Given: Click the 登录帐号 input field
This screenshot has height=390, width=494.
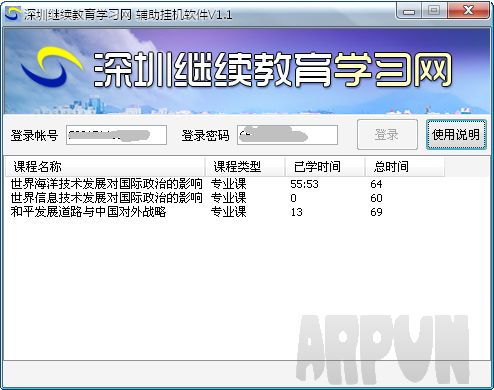Looking at the screenshot, I should pos(116,135).
